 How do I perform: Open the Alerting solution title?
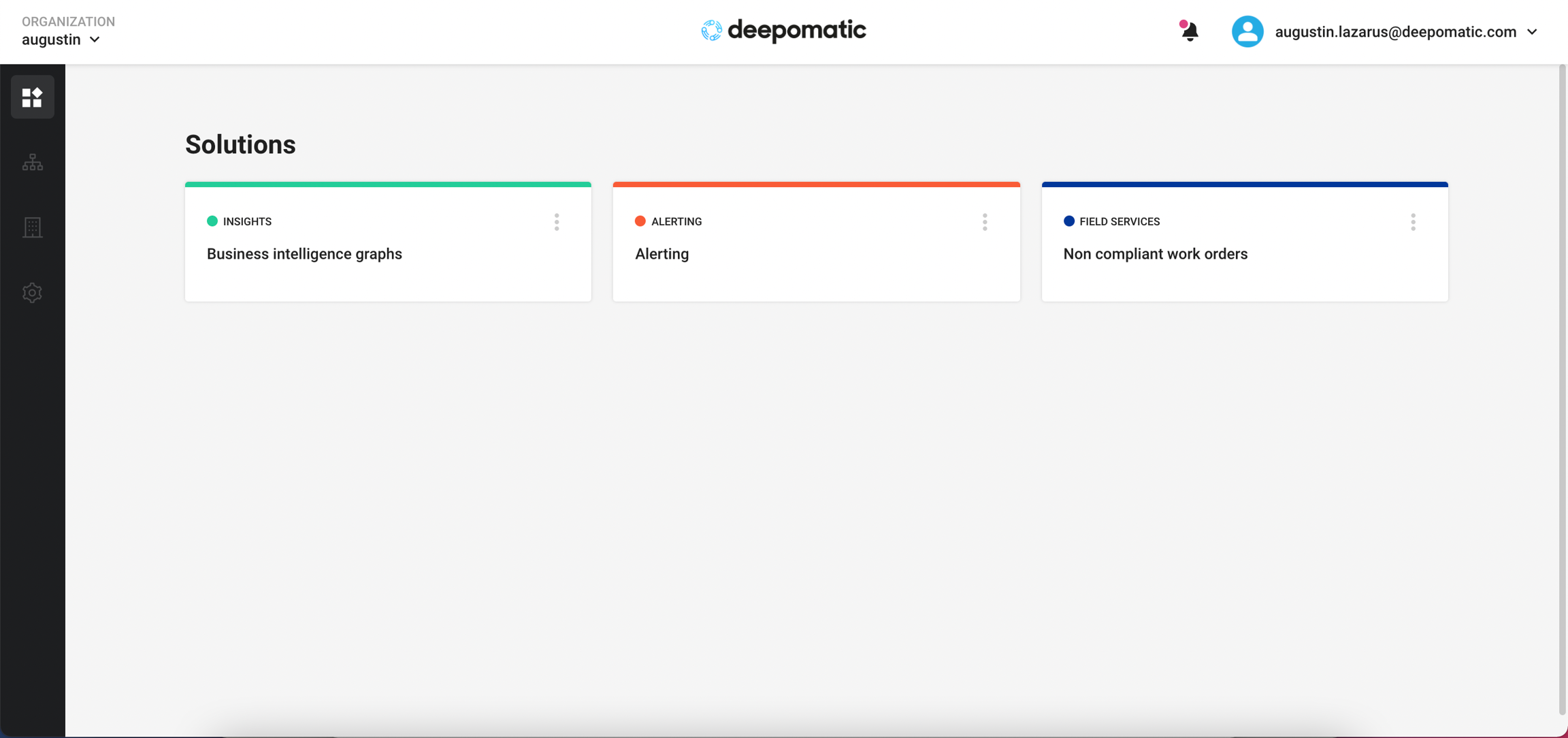click(661, 254)
